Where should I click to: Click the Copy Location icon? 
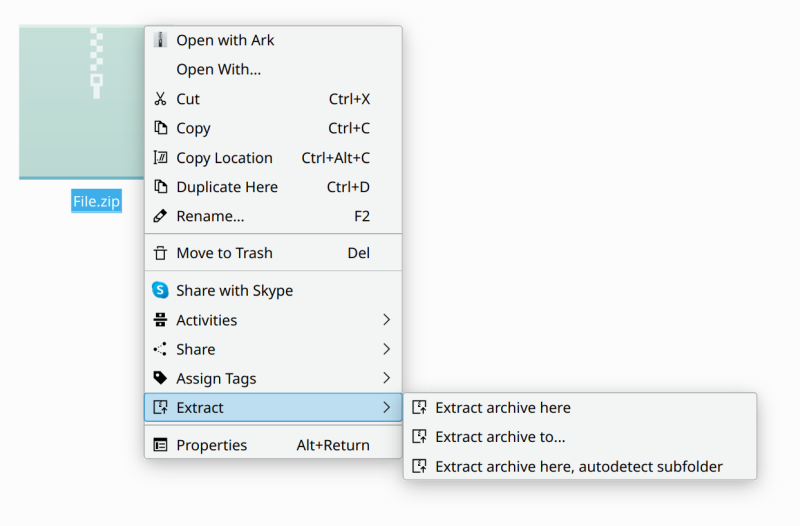point(160,158)
